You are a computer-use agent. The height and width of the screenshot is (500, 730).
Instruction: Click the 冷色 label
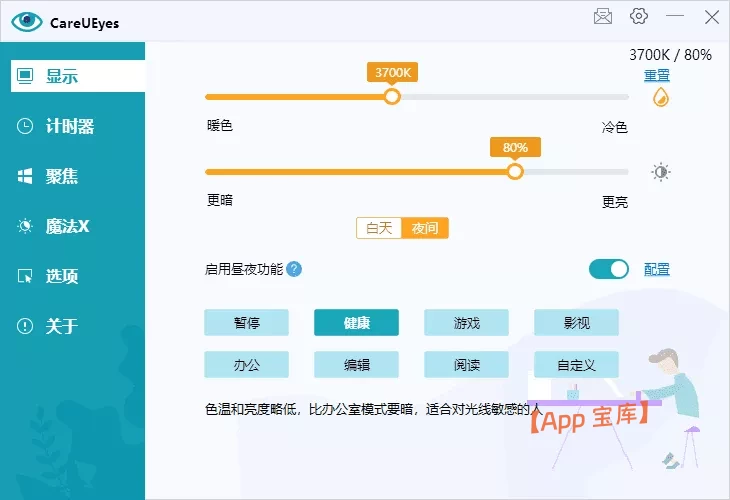coord(615,127)
